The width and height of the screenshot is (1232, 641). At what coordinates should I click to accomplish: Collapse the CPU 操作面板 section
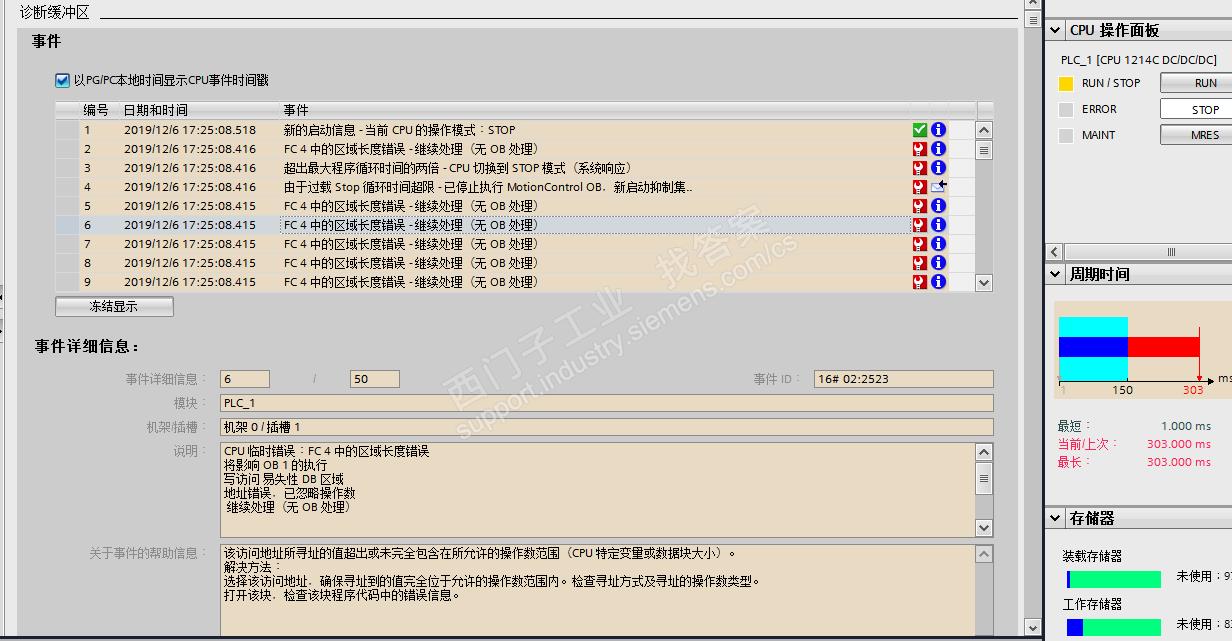(x=1056, y=30)
